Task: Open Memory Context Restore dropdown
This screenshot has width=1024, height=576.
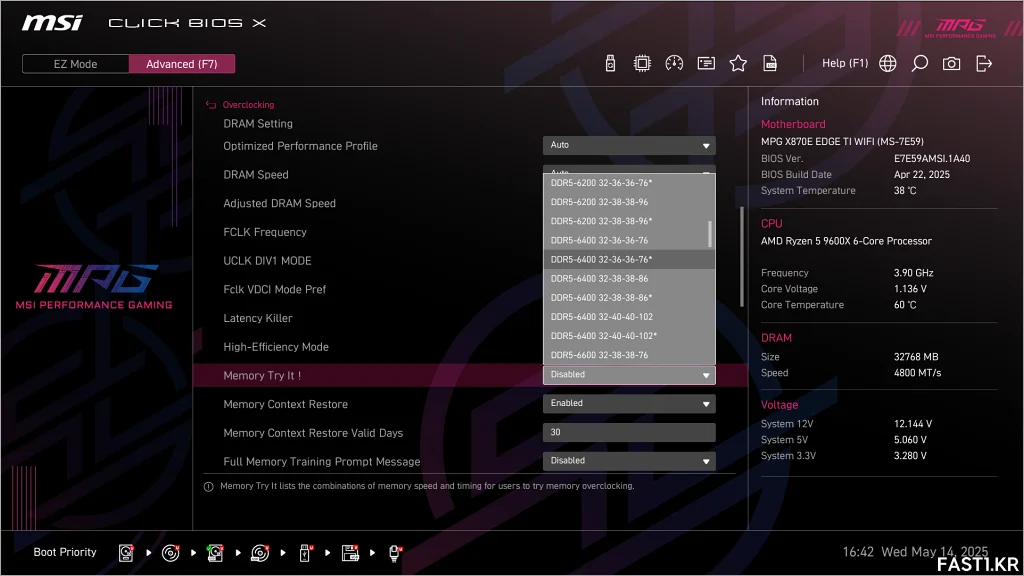Action: [629, 404]
